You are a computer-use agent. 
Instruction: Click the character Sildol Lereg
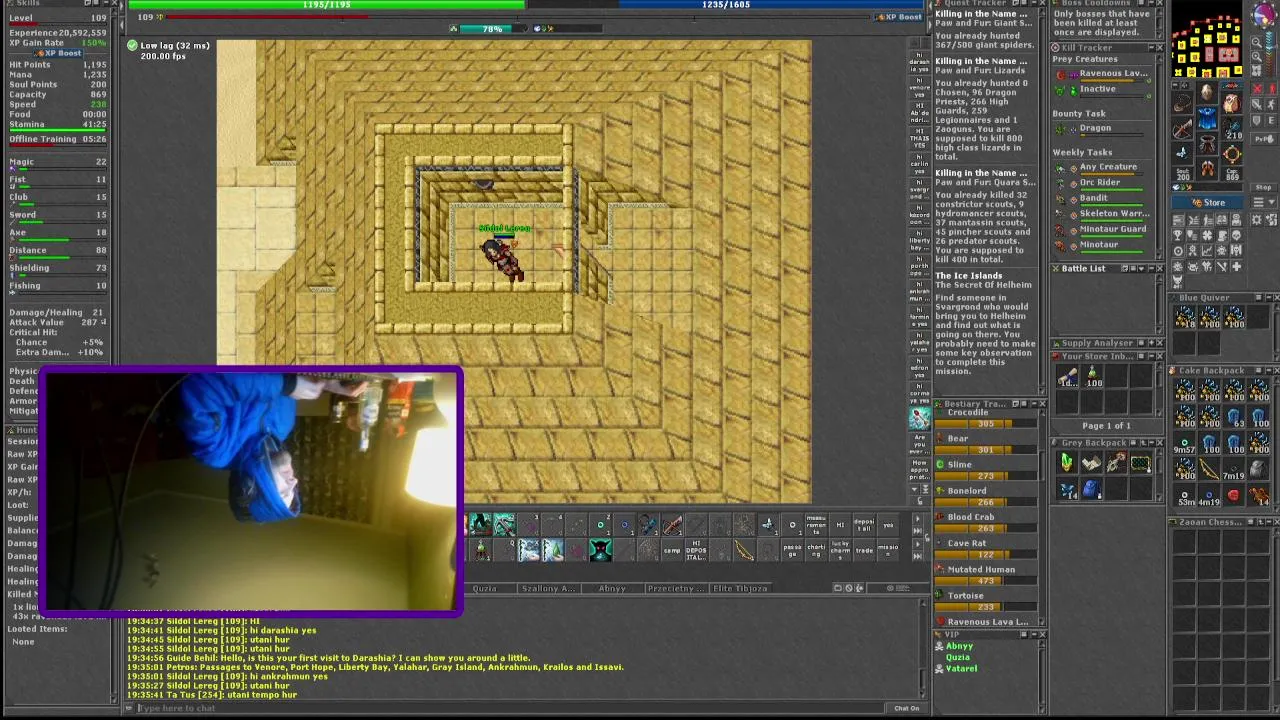[x=503, y=258]
